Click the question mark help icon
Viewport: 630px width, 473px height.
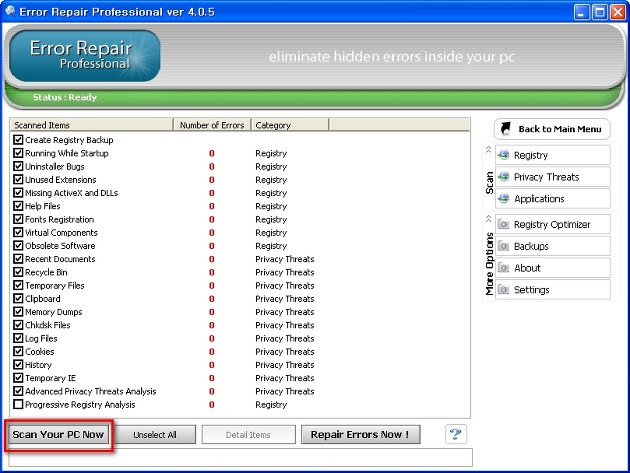click(x=456, y=434)
